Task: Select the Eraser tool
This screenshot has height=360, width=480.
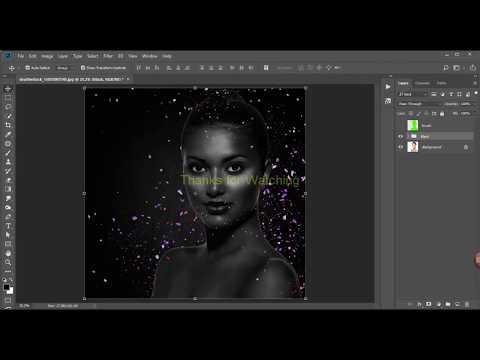Action: [x=8, y=180]
